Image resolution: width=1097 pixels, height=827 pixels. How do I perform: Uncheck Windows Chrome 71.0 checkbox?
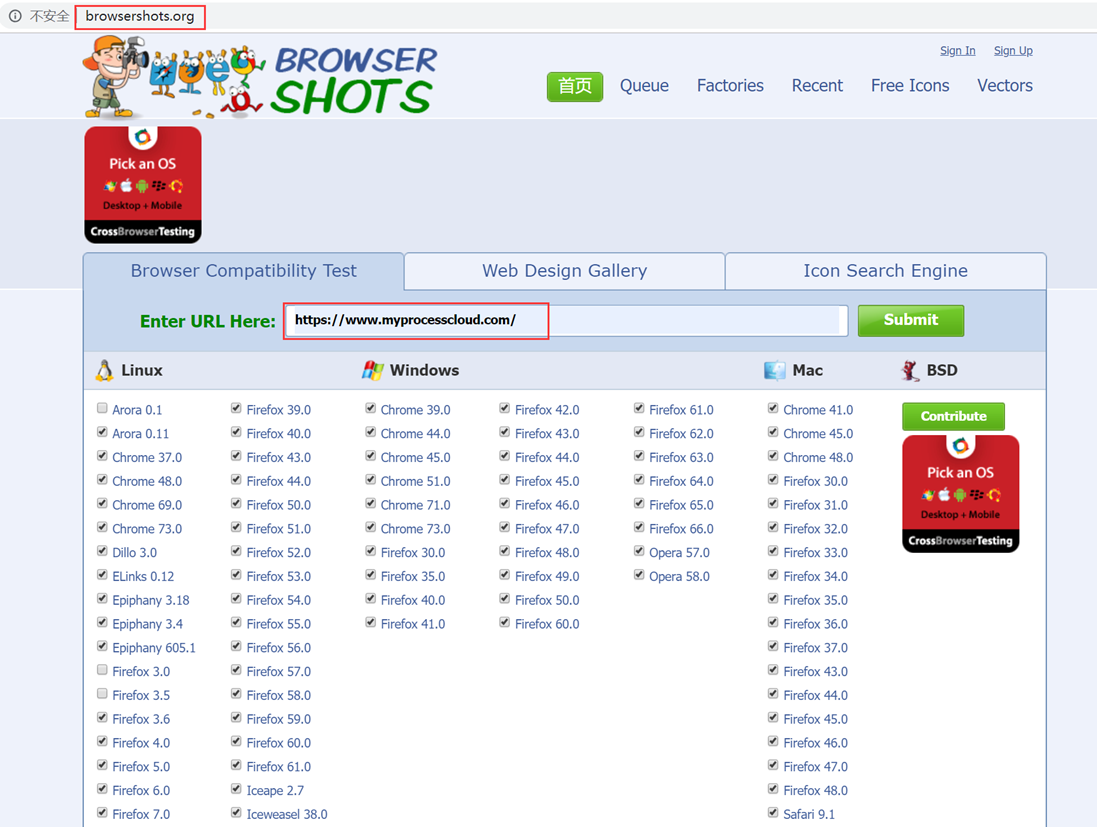click(371, 504)
